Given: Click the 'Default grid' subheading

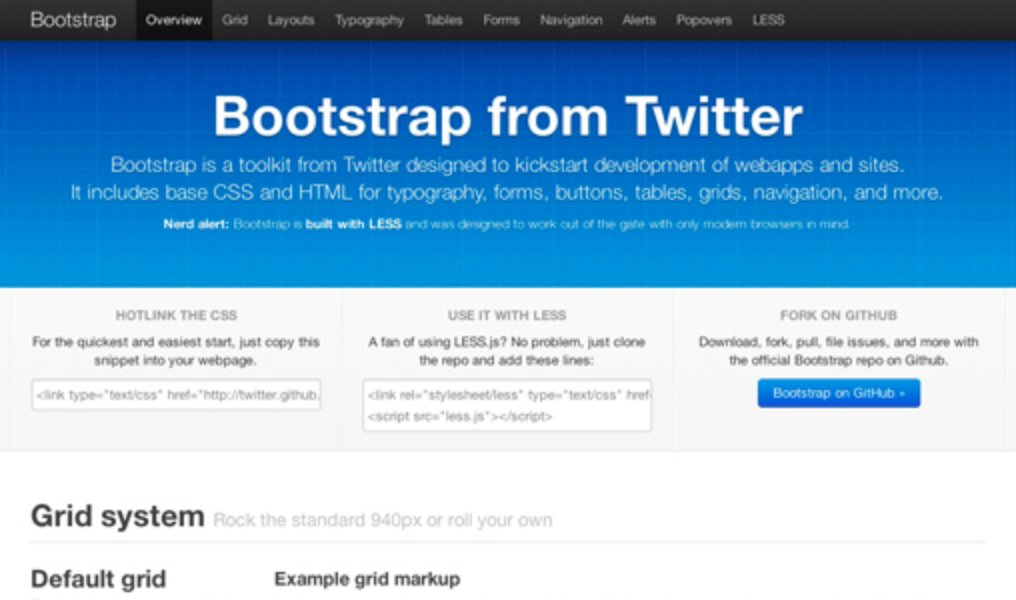Looking at the screenshot, I should [x=98, y=579].
